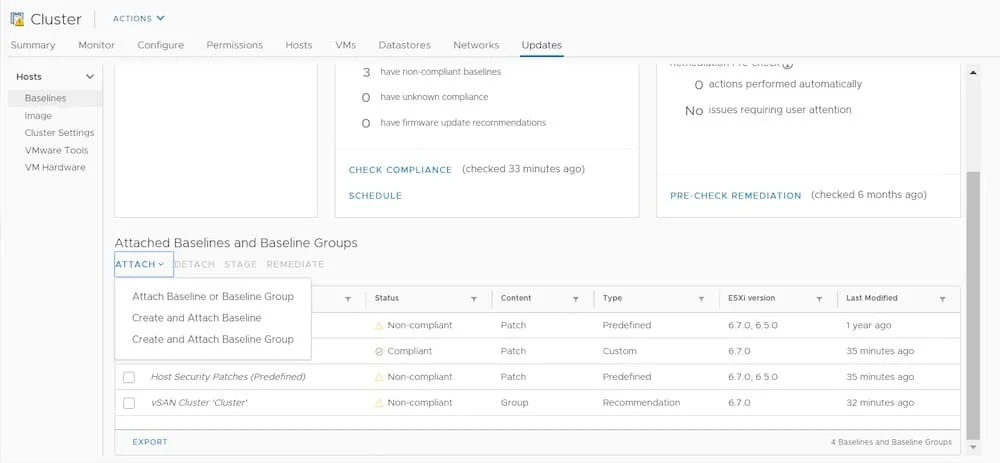Viewport: 1000px width, 463px height.
Task: Click '32 minutes ago' cell
Action: click(x=879, y=403)
